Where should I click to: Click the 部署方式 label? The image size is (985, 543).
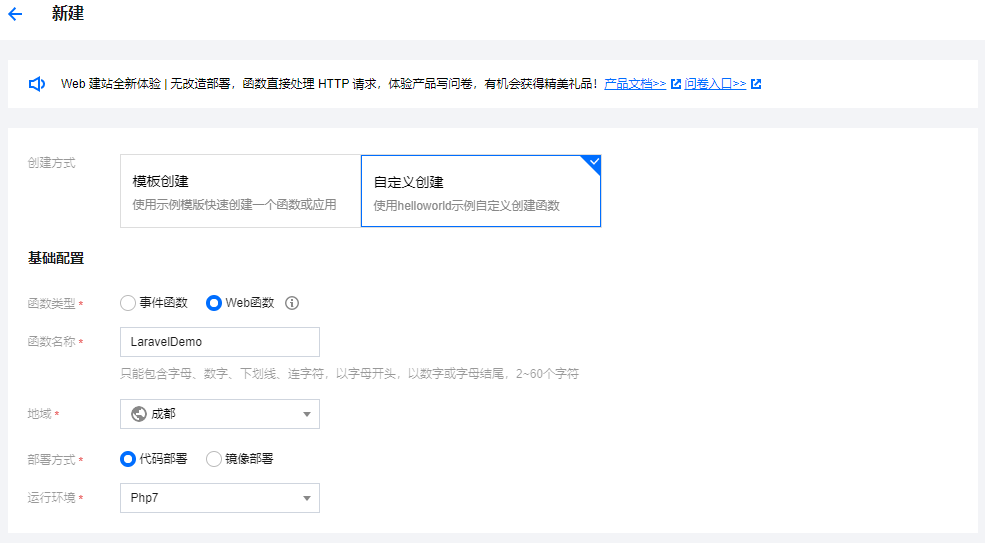pos(52,460)
